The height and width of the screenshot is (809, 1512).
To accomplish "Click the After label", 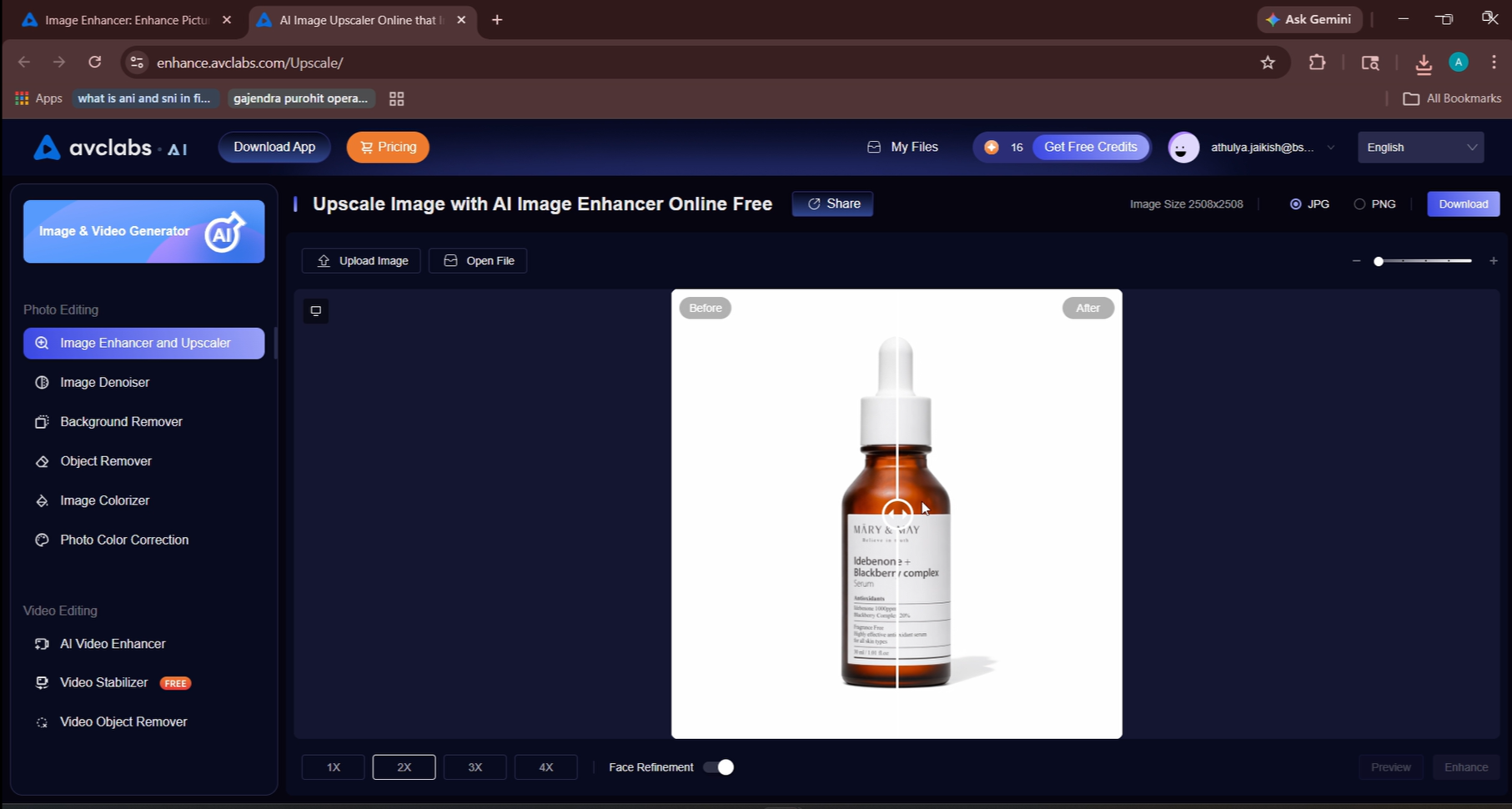I will point(1088,308).
